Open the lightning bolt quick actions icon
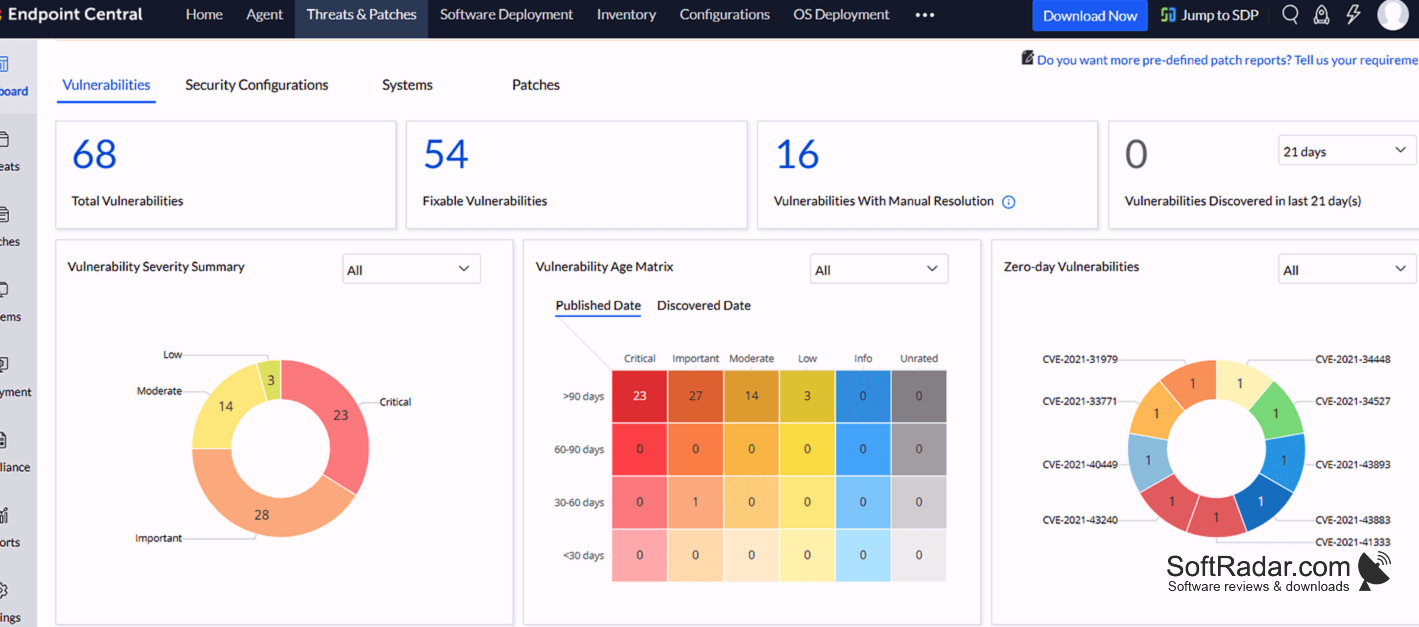 click(1353, 15)
